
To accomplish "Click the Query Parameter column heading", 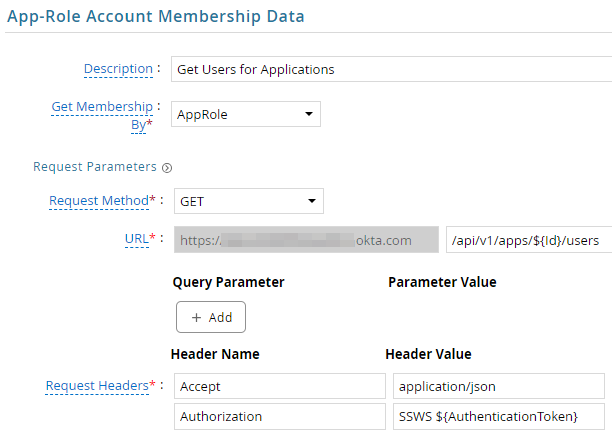I will click(x=228, y=282).
